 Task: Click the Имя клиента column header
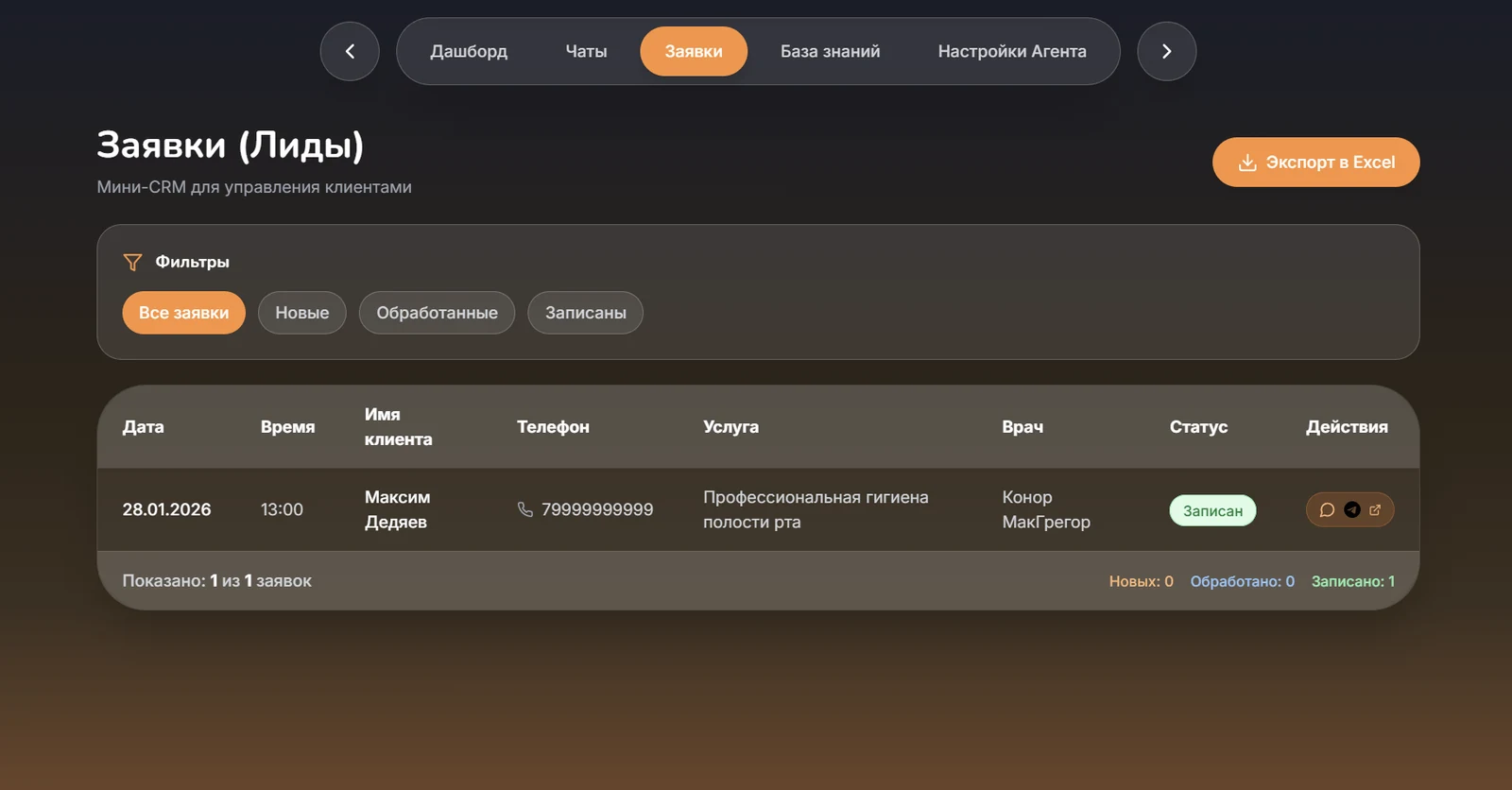(x=399, y=426)
